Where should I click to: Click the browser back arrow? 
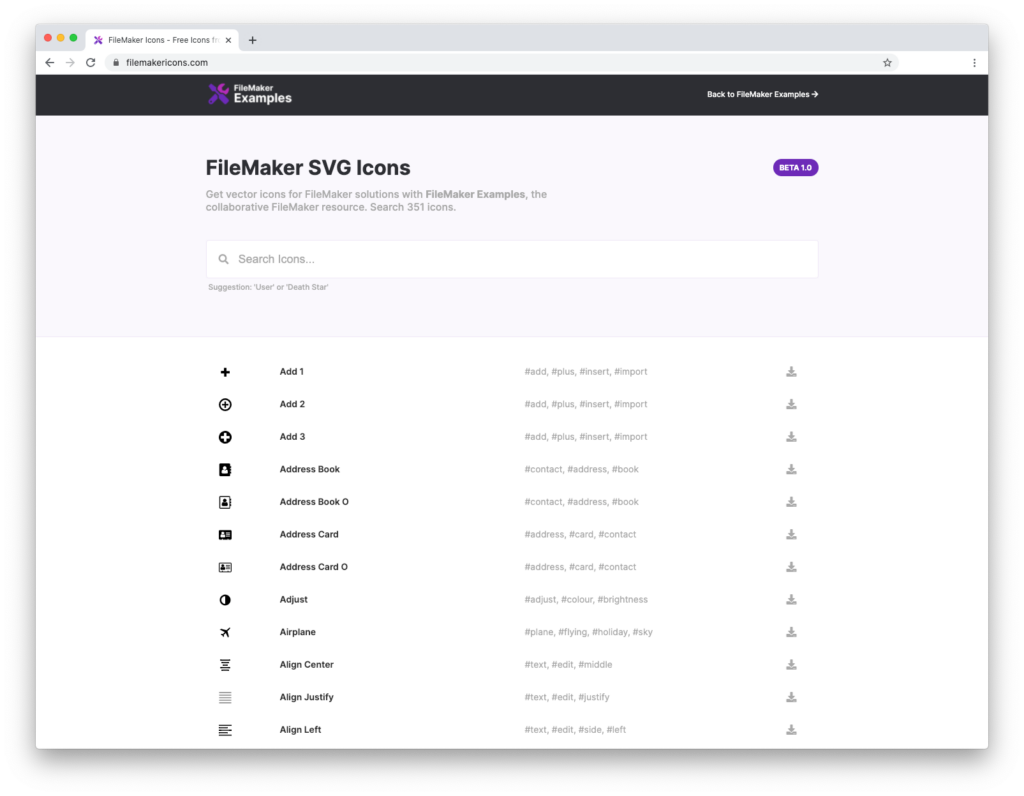point(50,63)
